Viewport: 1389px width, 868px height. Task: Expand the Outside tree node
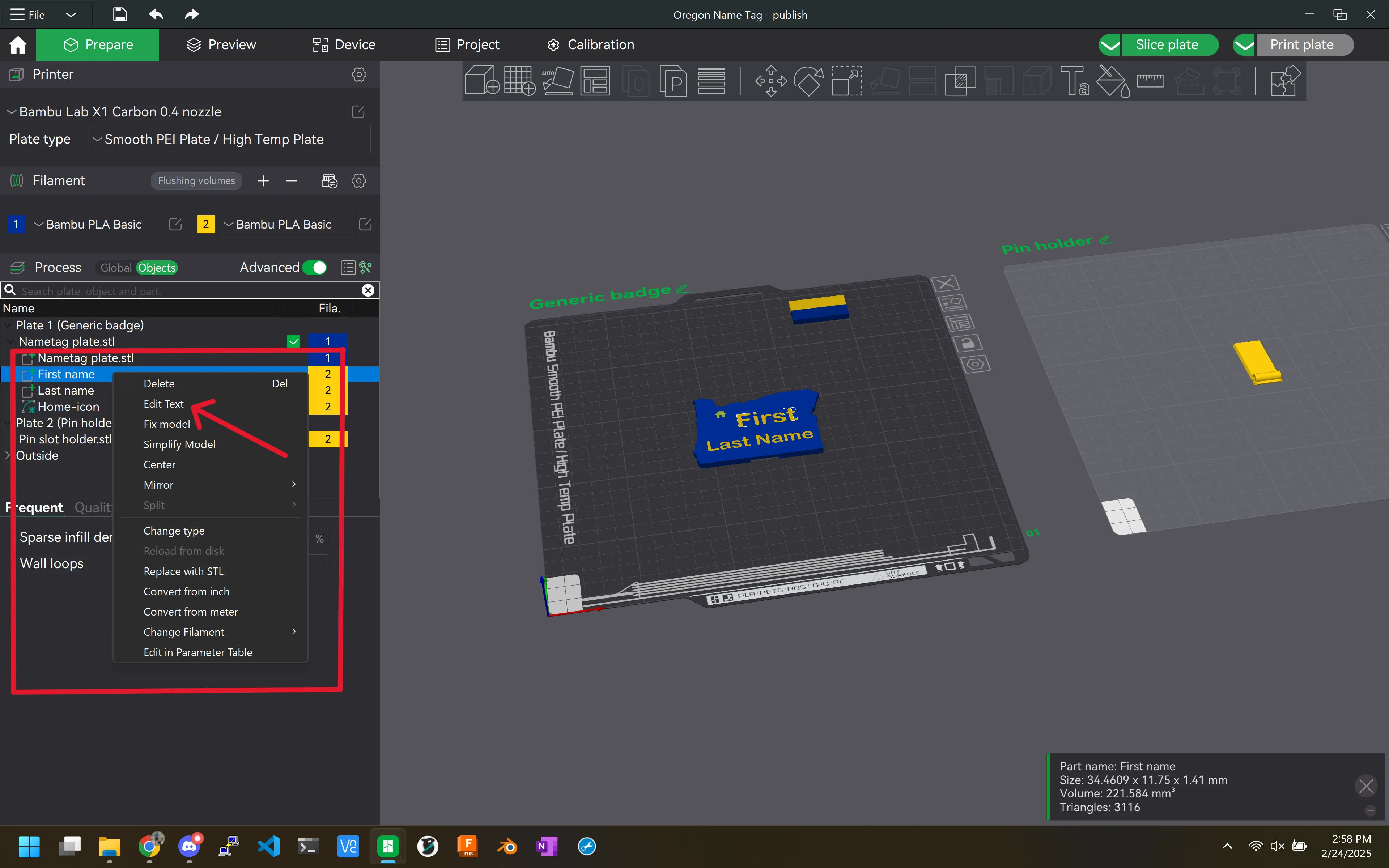[x=8, y=455]
